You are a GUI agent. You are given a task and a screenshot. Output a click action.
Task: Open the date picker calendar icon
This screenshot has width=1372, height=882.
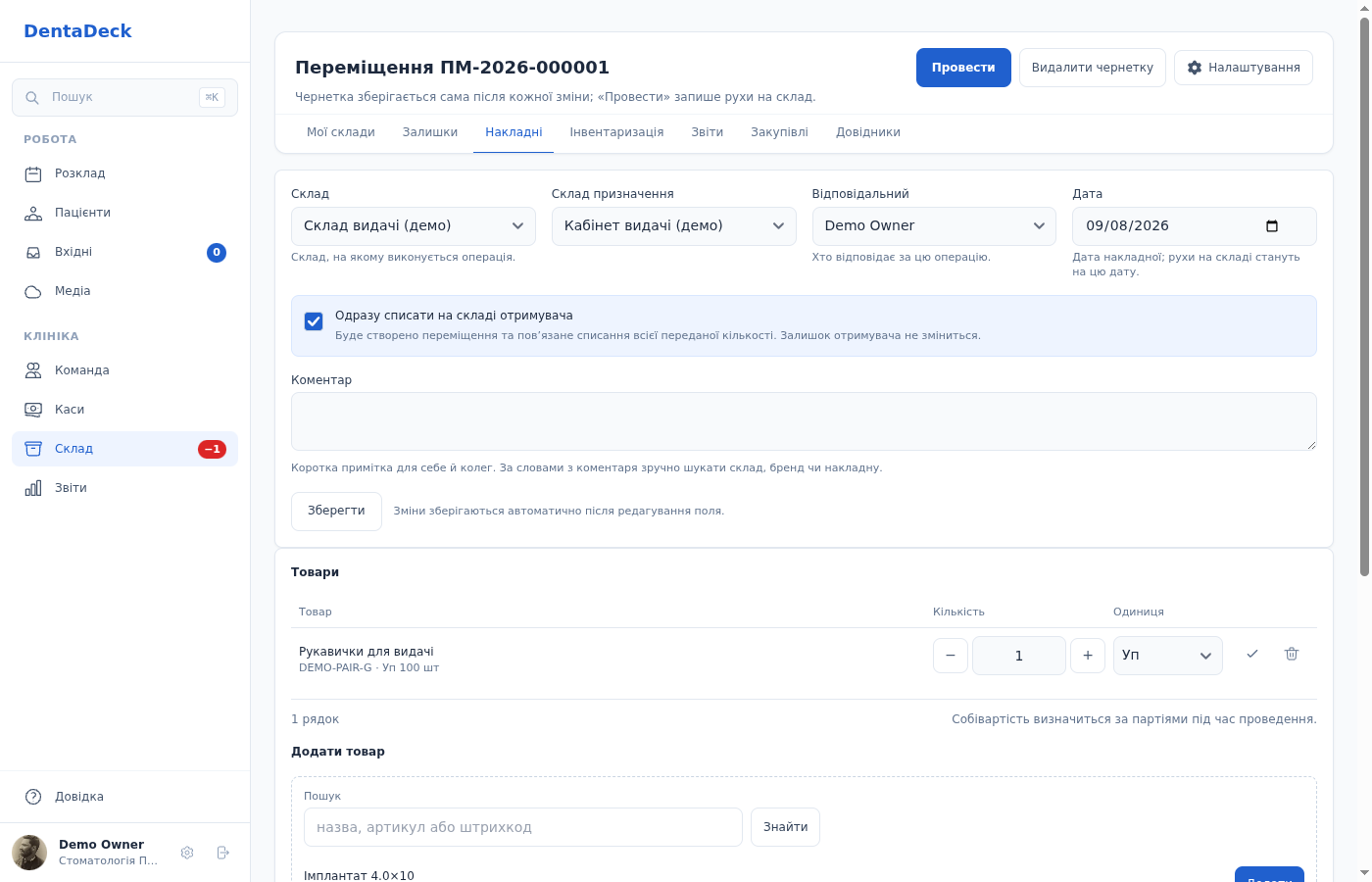[1272, 226]
